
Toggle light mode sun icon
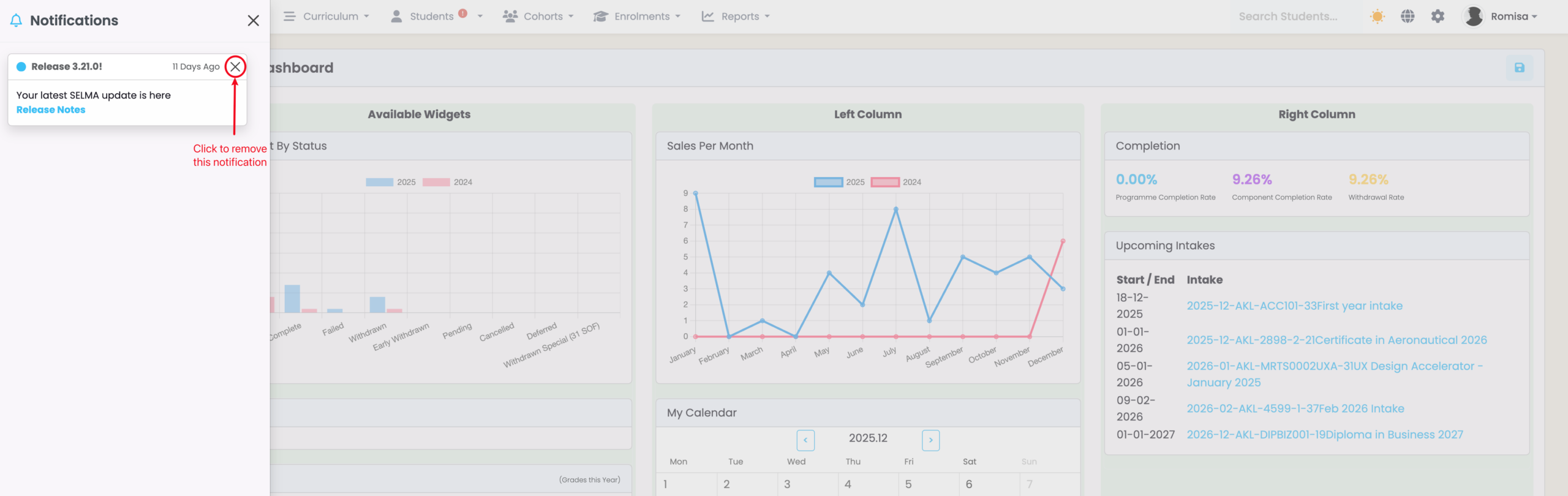[x=1377, y=17]
